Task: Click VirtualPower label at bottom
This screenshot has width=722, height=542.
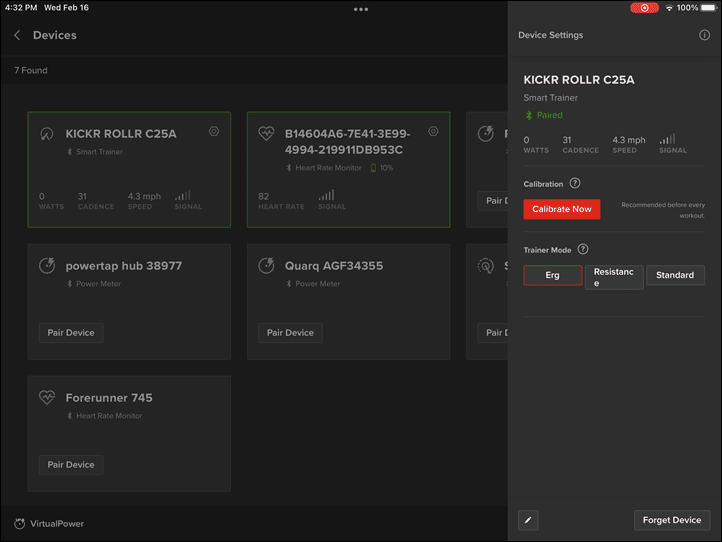Action: click(57, 524)
